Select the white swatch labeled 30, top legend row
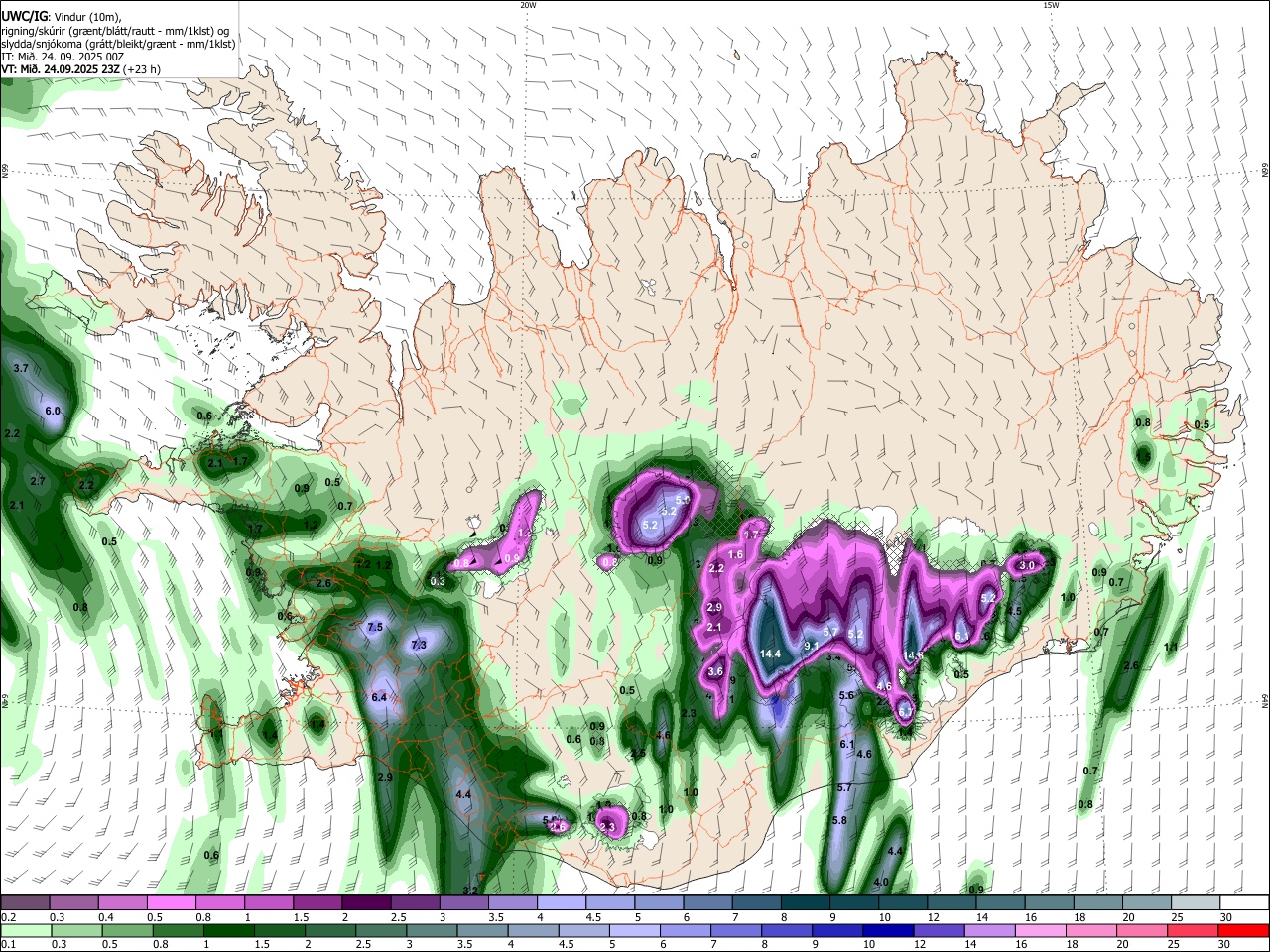Screen dimensions: 1270x952 (x=1245, y=903)
